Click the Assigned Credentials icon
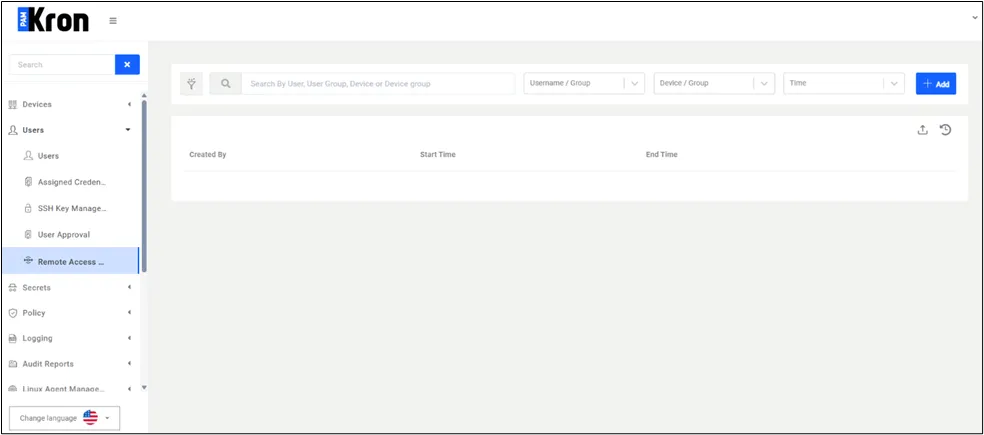984x435 pixels. coord(28,182)
